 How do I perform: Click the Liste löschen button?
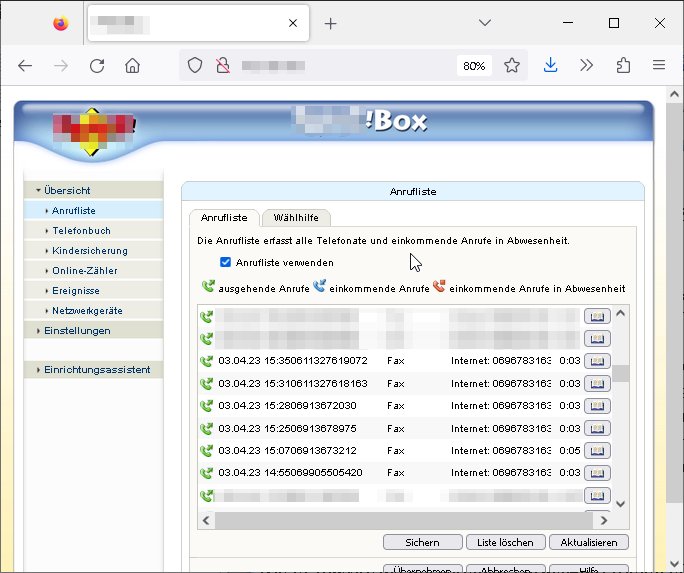[506, 542]
